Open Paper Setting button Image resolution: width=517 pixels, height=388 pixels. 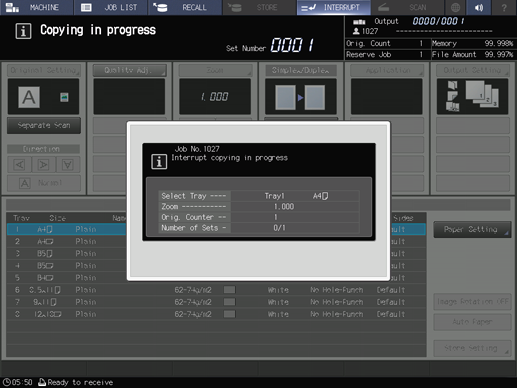(472, 229)
